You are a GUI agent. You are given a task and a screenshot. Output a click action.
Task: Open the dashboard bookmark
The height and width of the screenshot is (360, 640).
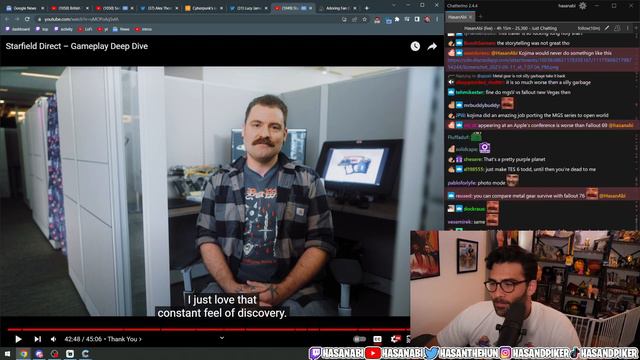[x=18, y=29]
